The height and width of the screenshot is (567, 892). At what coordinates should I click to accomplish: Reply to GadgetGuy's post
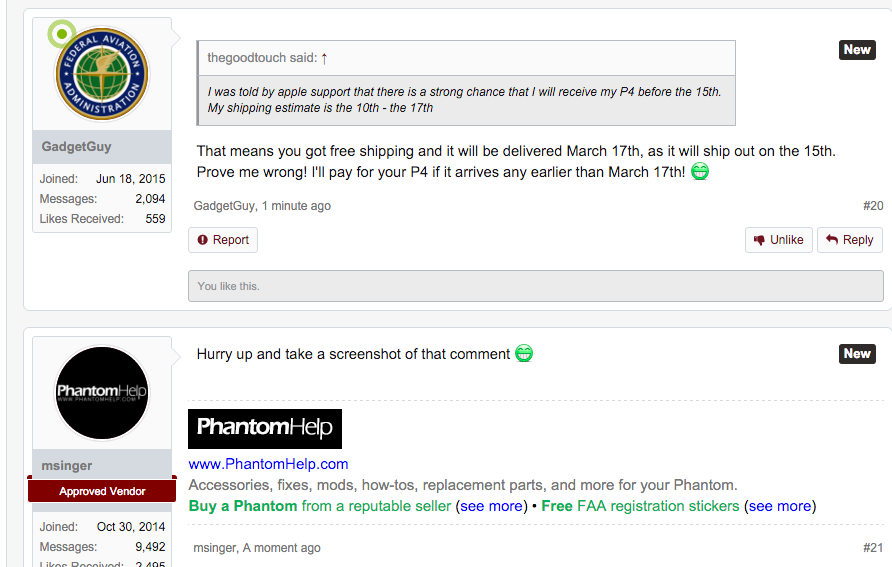pos(849,240)
